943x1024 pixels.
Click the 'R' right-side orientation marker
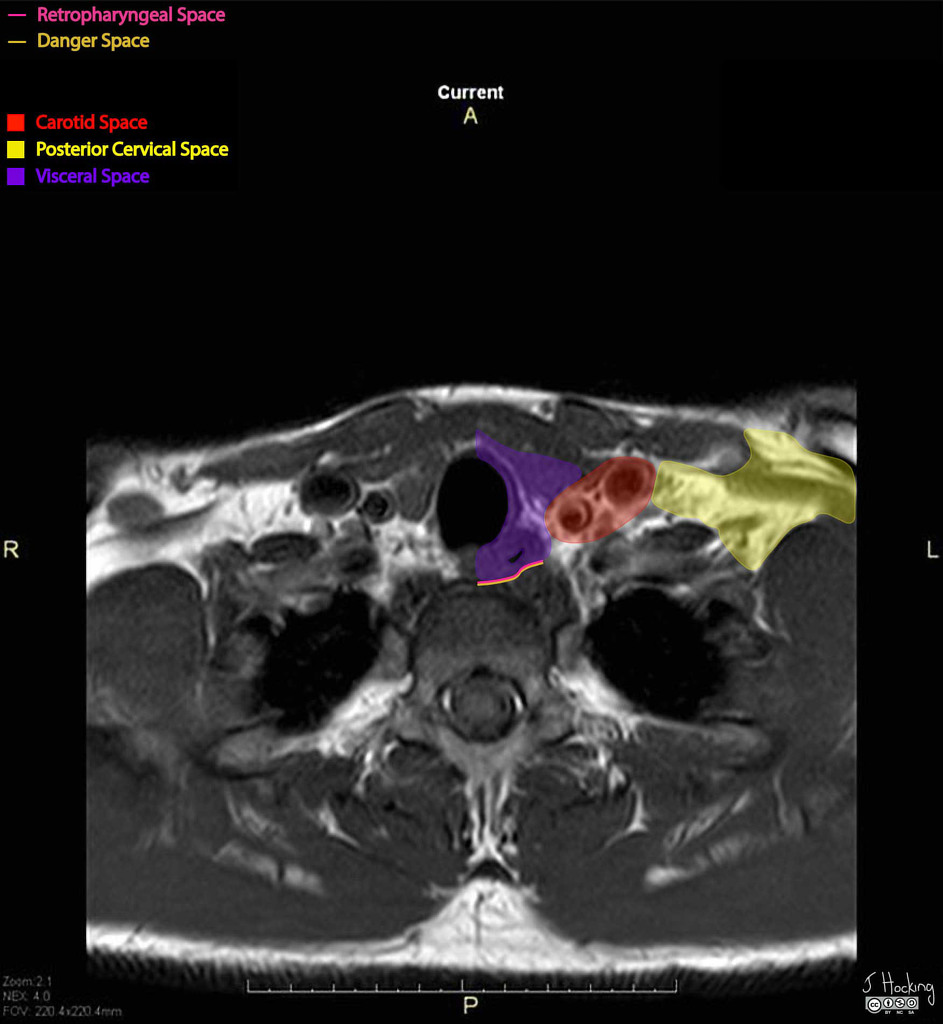coord(11,549)
